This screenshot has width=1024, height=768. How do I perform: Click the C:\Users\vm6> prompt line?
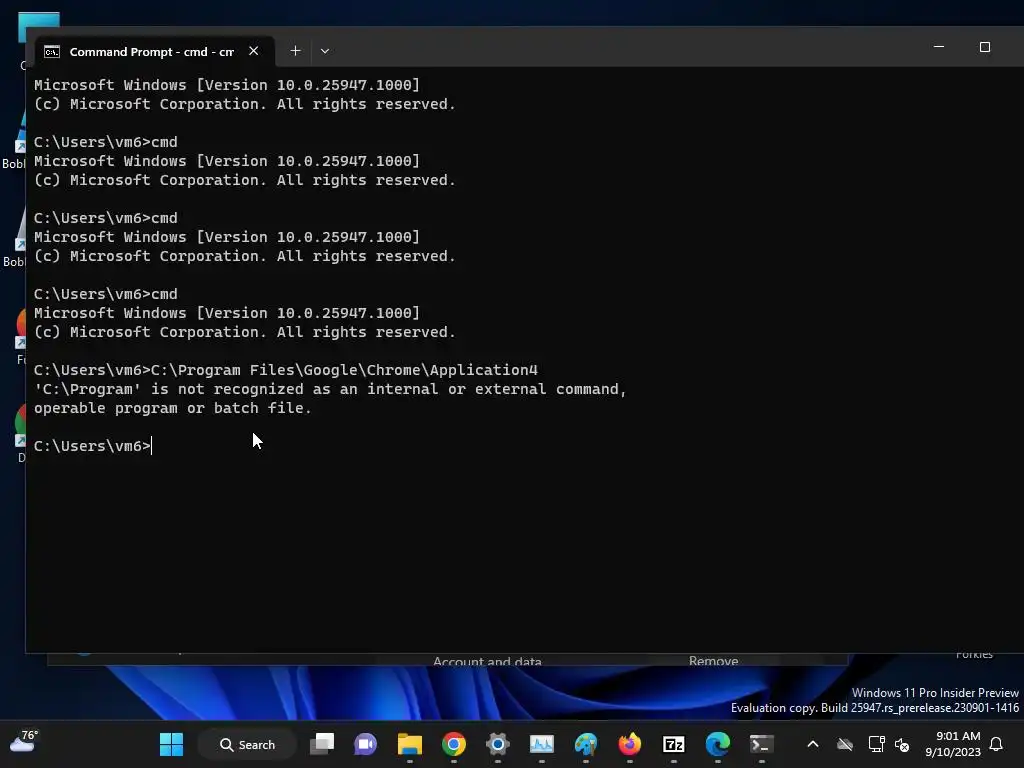pos(92,446)
